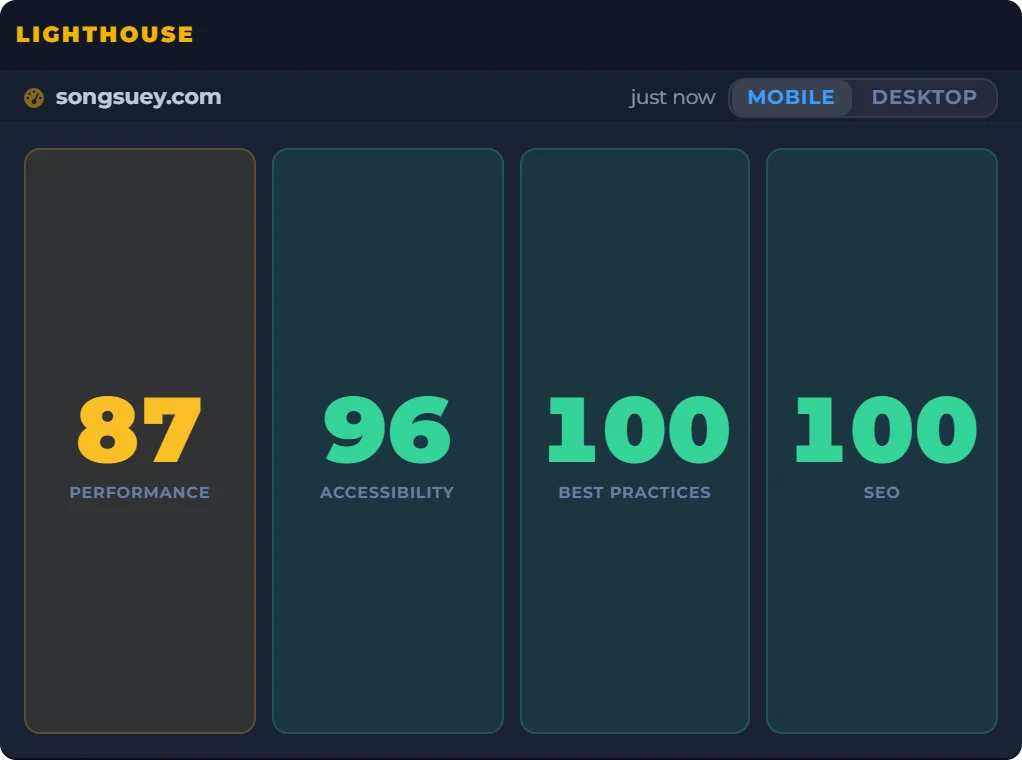Open the songsuey.com site link
Image resolution: width=1022 pixels, height=760 pixels.
click(x=138, y=97)
